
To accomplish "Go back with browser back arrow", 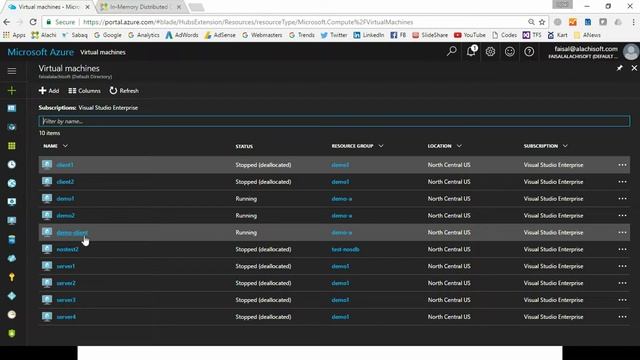I will click(x=7, y=22).
